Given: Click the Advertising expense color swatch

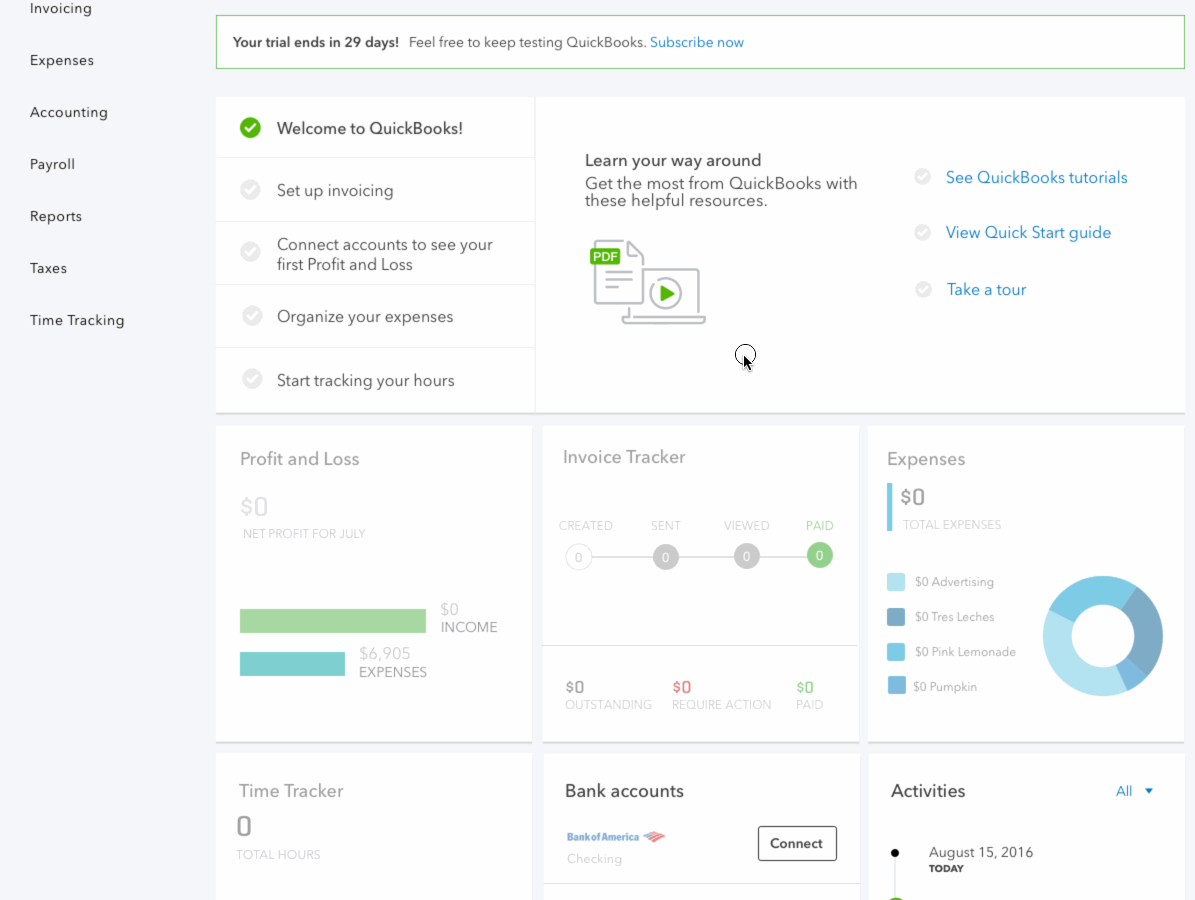Looking at the screenshot, I should pos(896,582).
